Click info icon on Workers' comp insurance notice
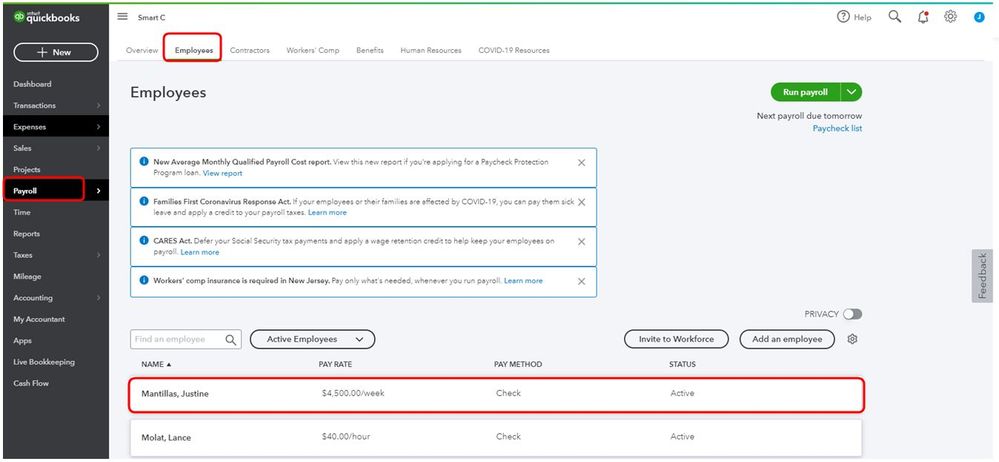Viewport: 999px width, 462px height. pyautogui.click(x=144, y=280)
